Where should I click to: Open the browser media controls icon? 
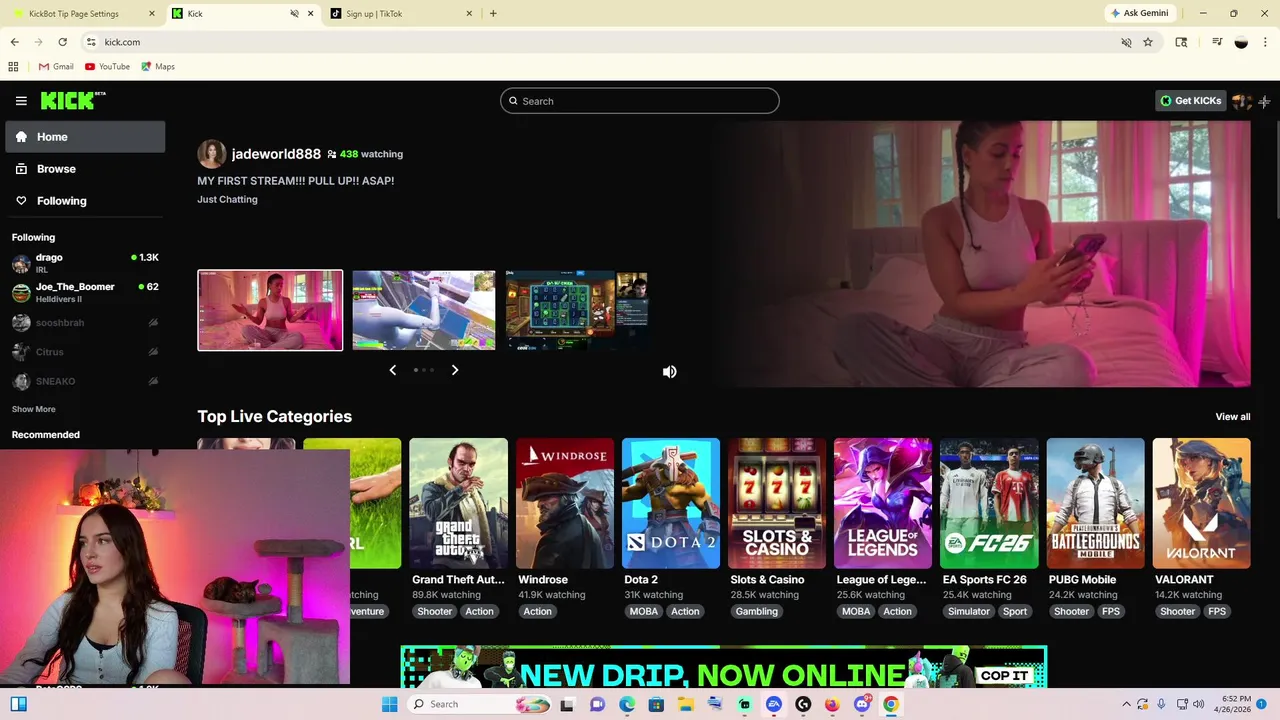click(x=1217, y=42)
